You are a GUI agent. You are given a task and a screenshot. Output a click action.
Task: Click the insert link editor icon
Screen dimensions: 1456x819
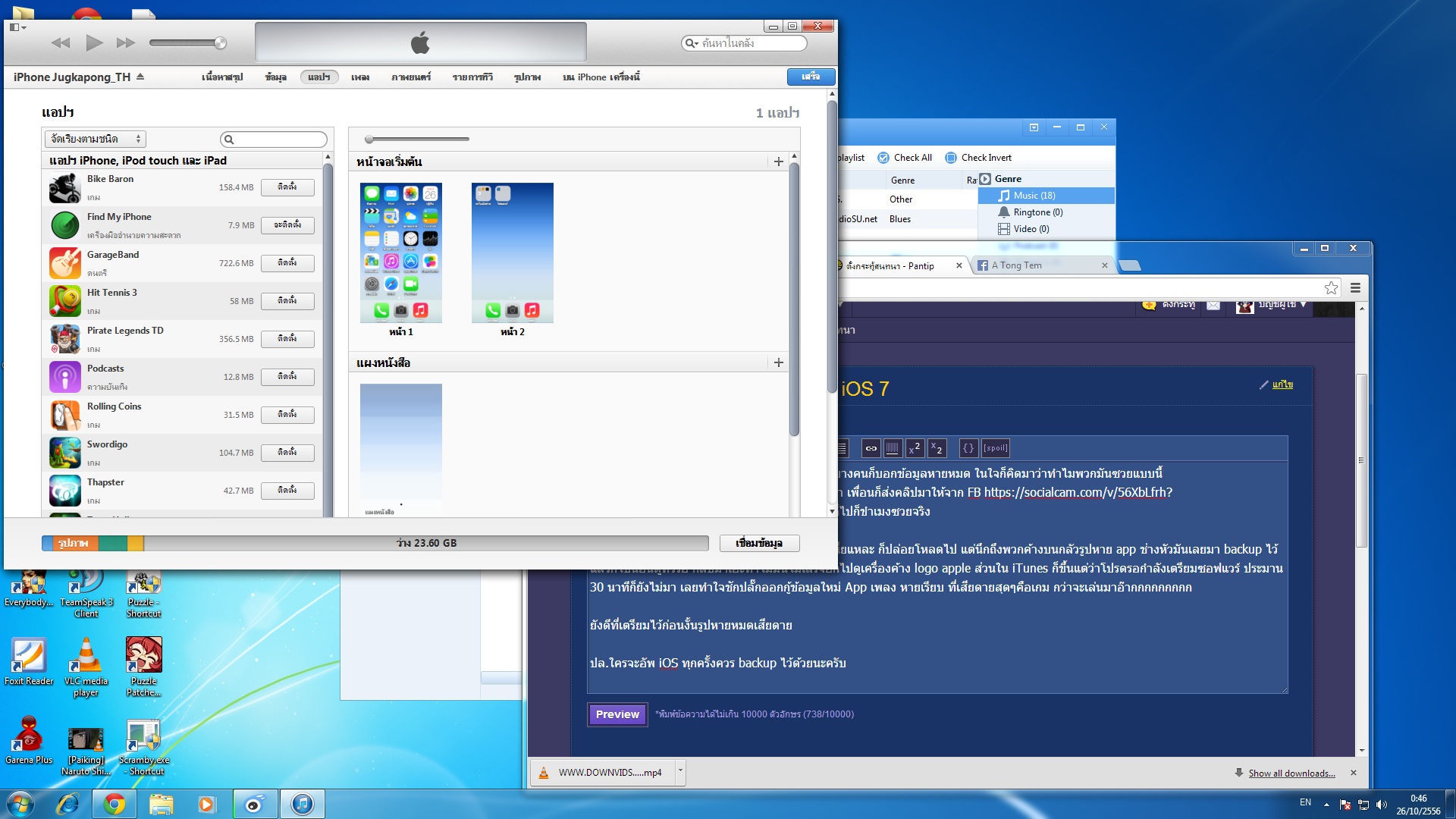[871, 448]
